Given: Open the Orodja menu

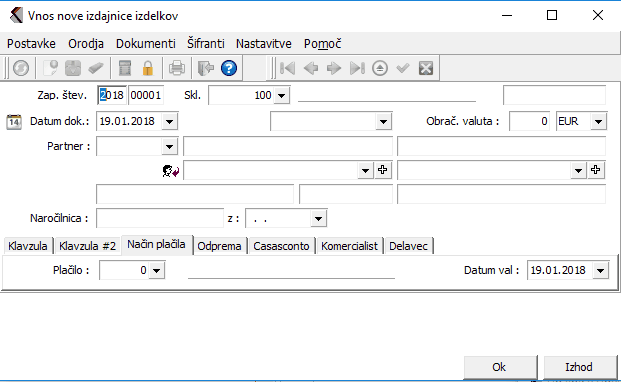Looking at the screenshot, I should tap(86, 44).
